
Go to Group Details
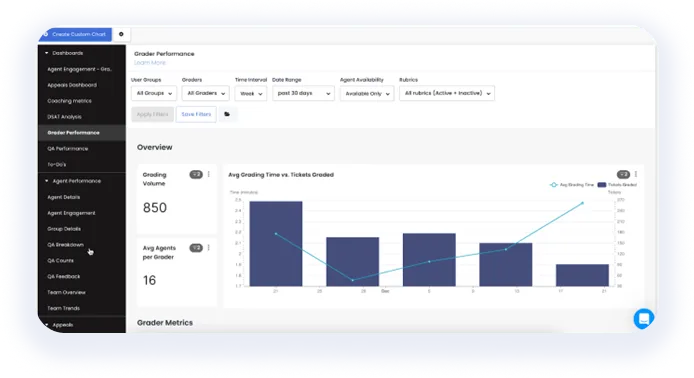(x=64, y=229)
